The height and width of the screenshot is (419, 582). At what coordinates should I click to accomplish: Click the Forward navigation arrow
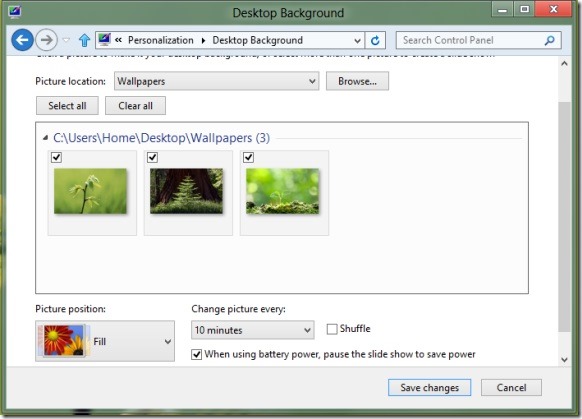tap(46, 40)
